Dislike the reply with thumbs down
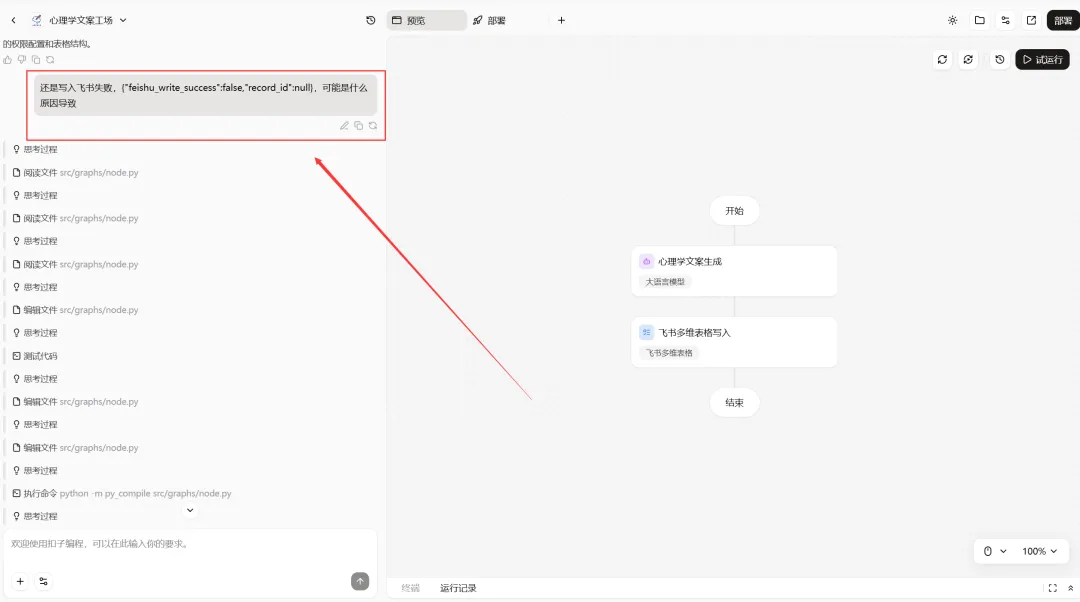This screenshot has width=1080, height=602. point(22,60)
